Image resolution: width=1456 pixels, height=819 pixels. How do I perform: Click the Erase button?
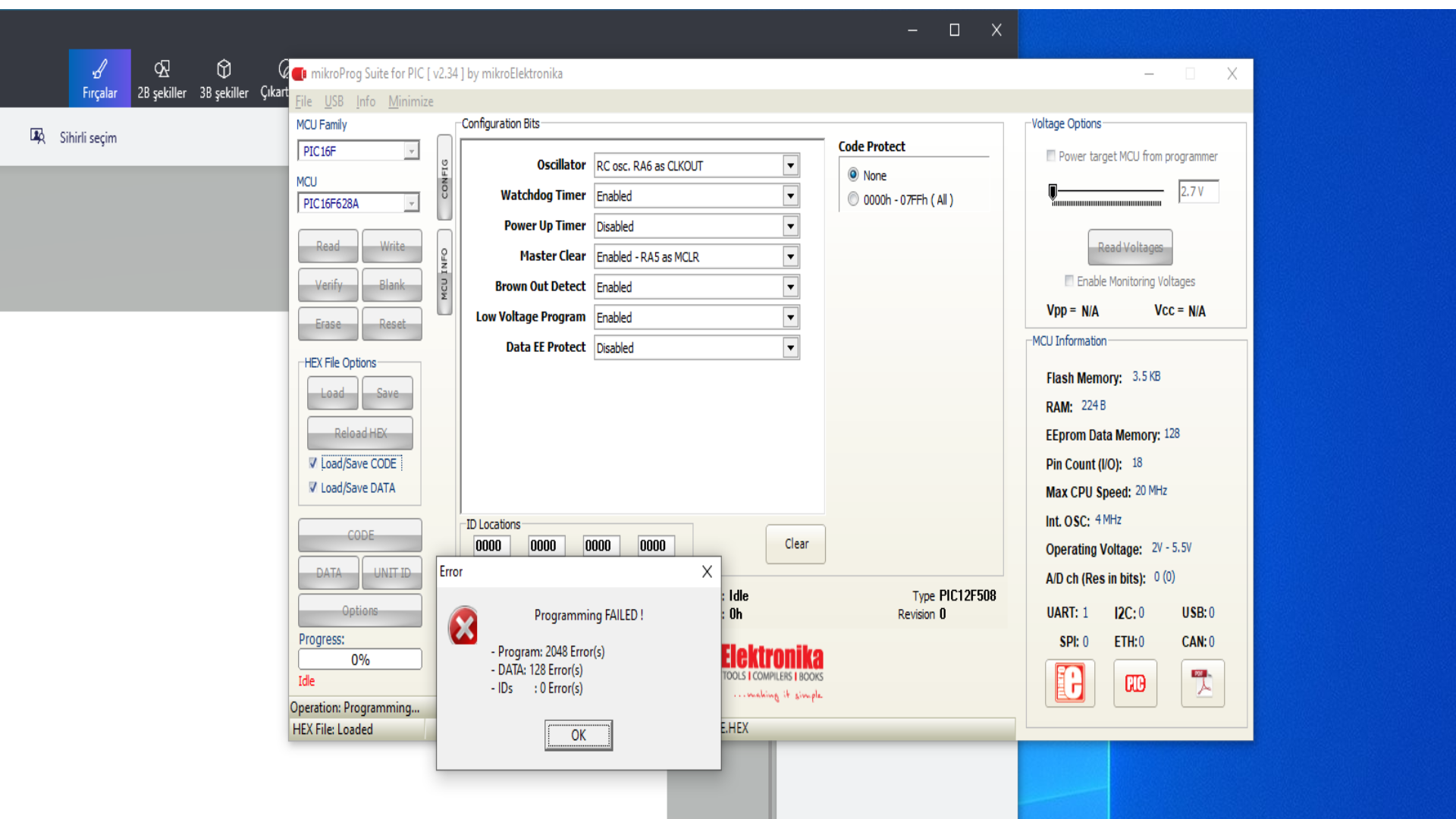pyautogui.click(x=328, y=324)
